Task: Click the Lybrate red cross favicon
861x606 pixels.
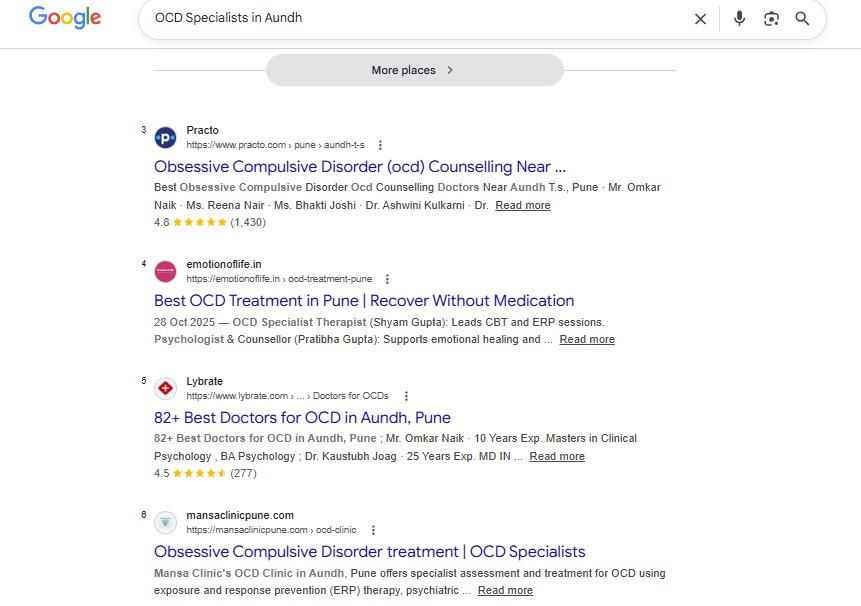Action: 165,388
